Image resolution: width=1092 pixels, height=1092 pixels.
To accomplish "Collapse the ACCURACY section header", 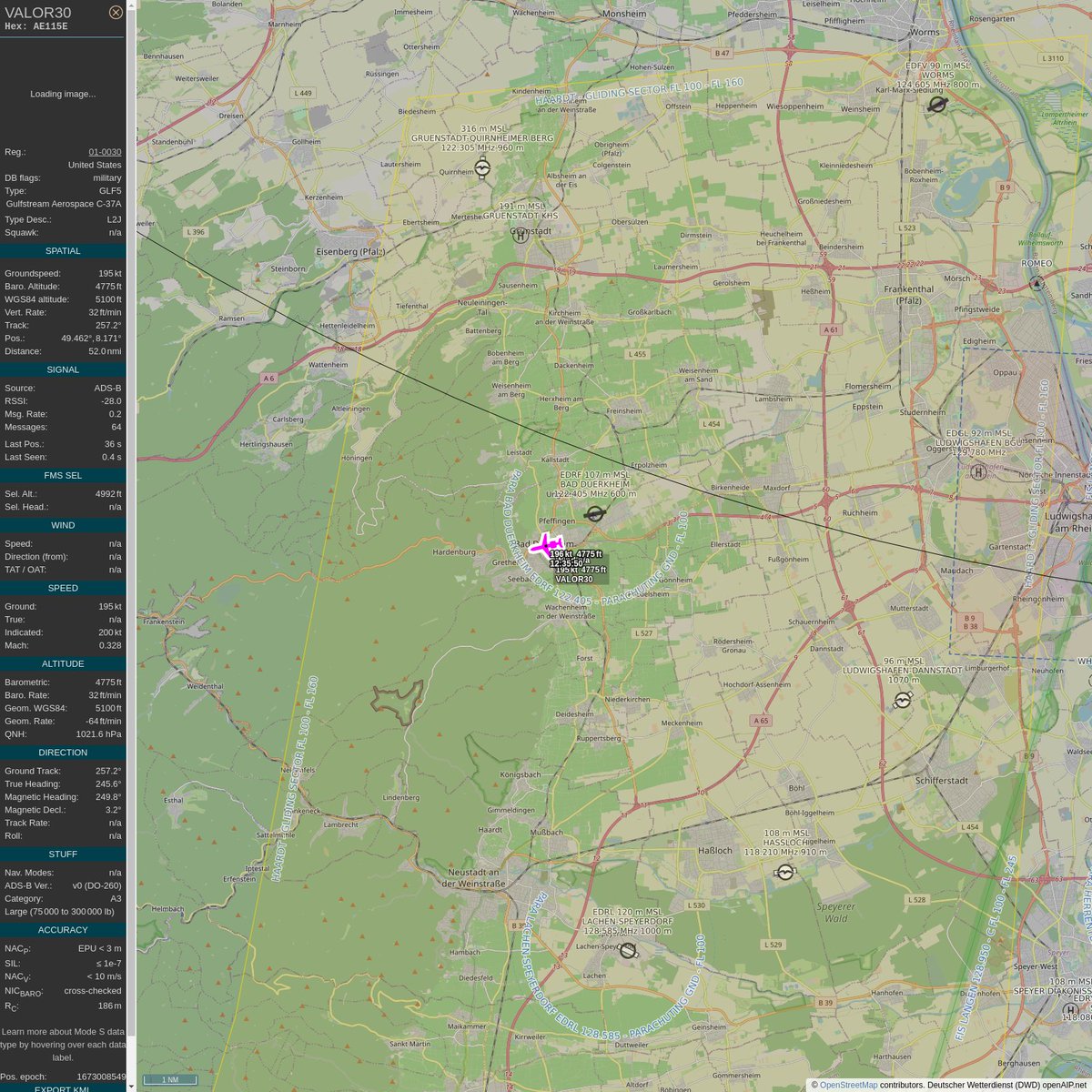I will coord(63,929).
